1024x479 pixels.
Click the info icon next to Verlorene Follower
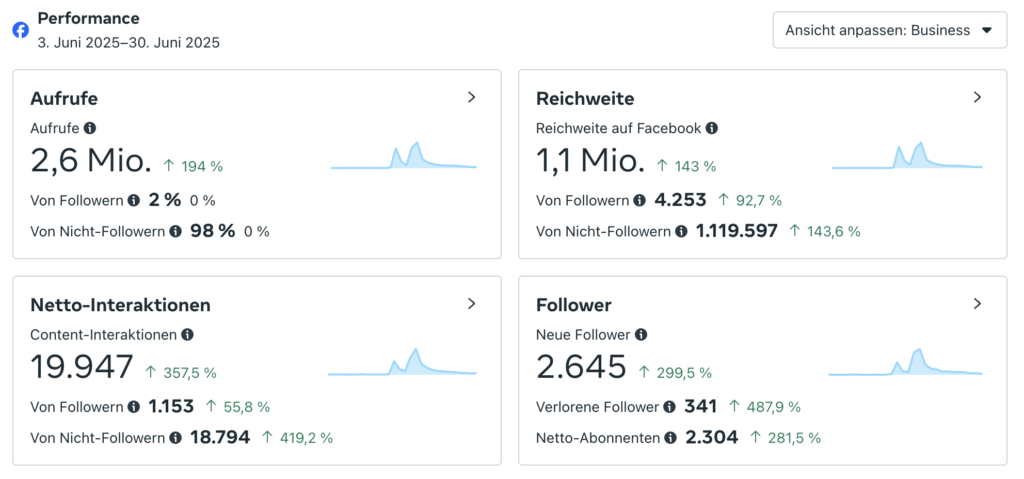click(669, 406)
